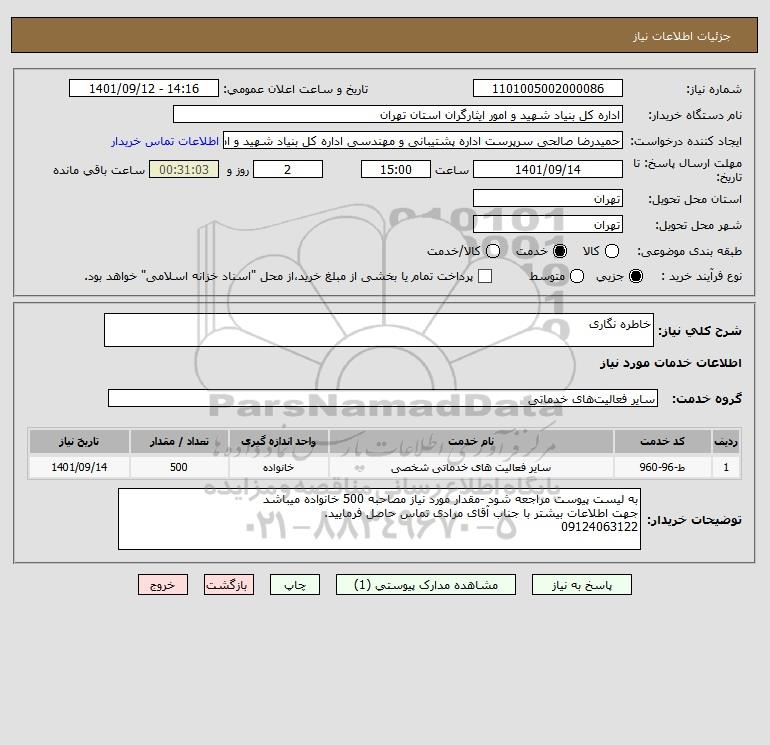Select the کالا radio button

point(611,251)
